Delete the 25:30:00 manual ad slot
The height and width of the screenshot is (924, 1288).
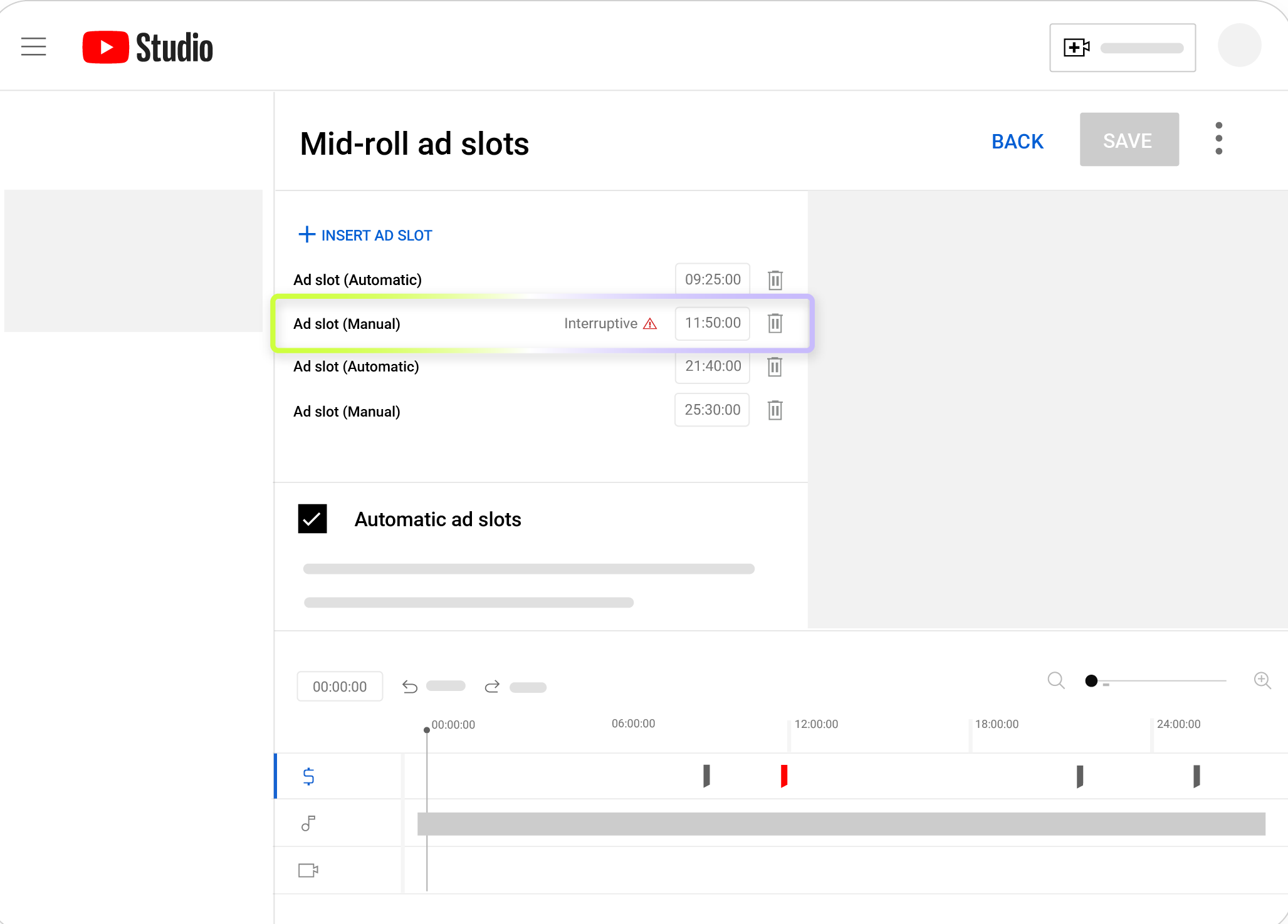[x=775, y=410]
